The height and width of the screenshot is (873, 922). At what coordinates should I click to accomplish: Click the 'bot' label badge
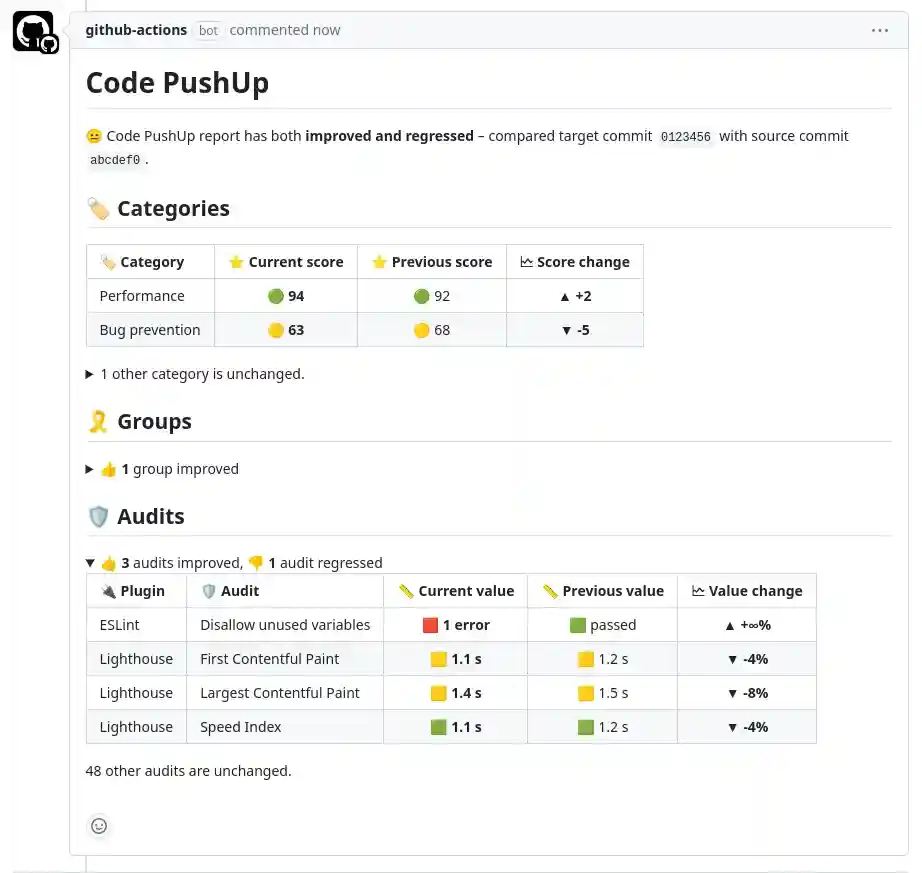[208, 30]
